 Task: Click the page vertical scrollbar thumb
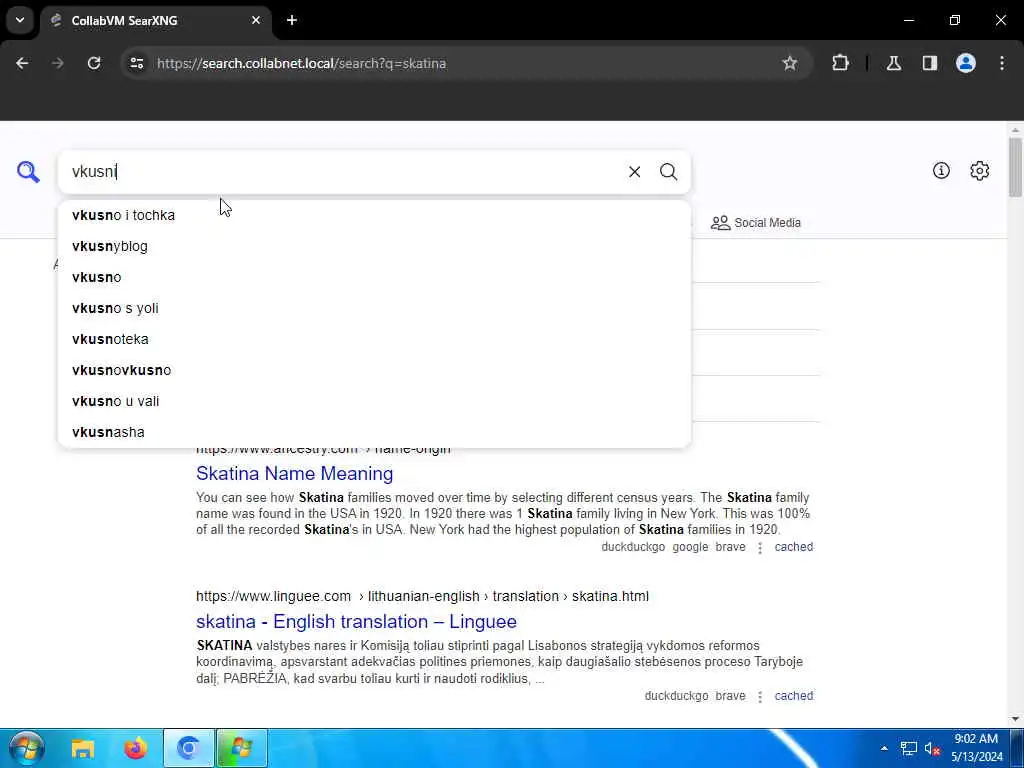click(x=1015, y=167)
